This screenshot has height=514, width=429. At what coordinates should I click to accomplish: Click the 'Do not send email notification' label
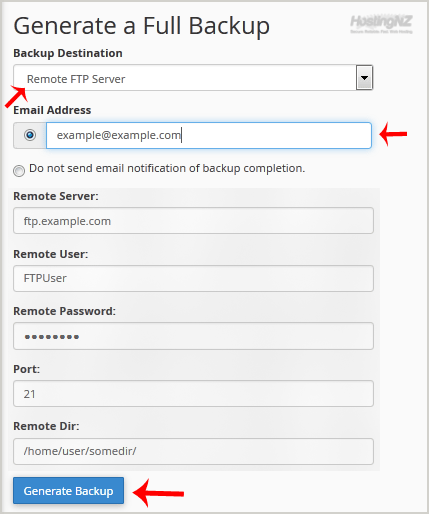[167, 168]
